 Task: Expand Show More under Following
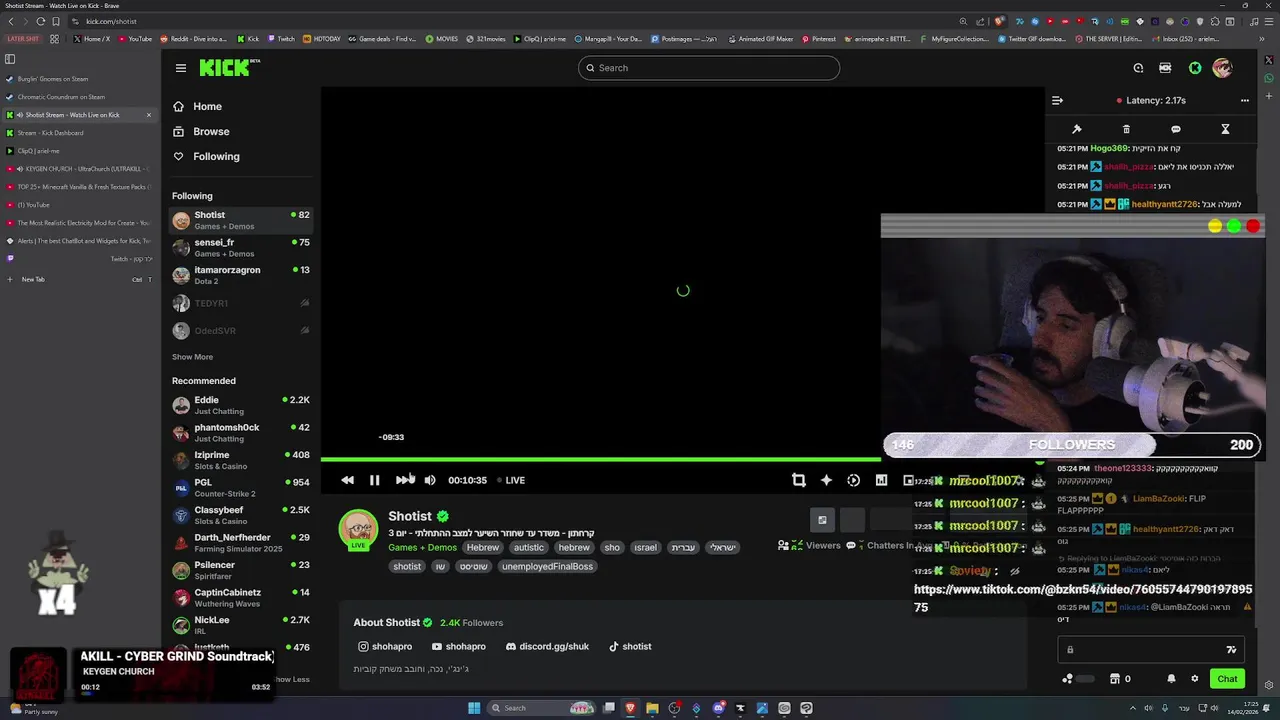click(192, 357)
